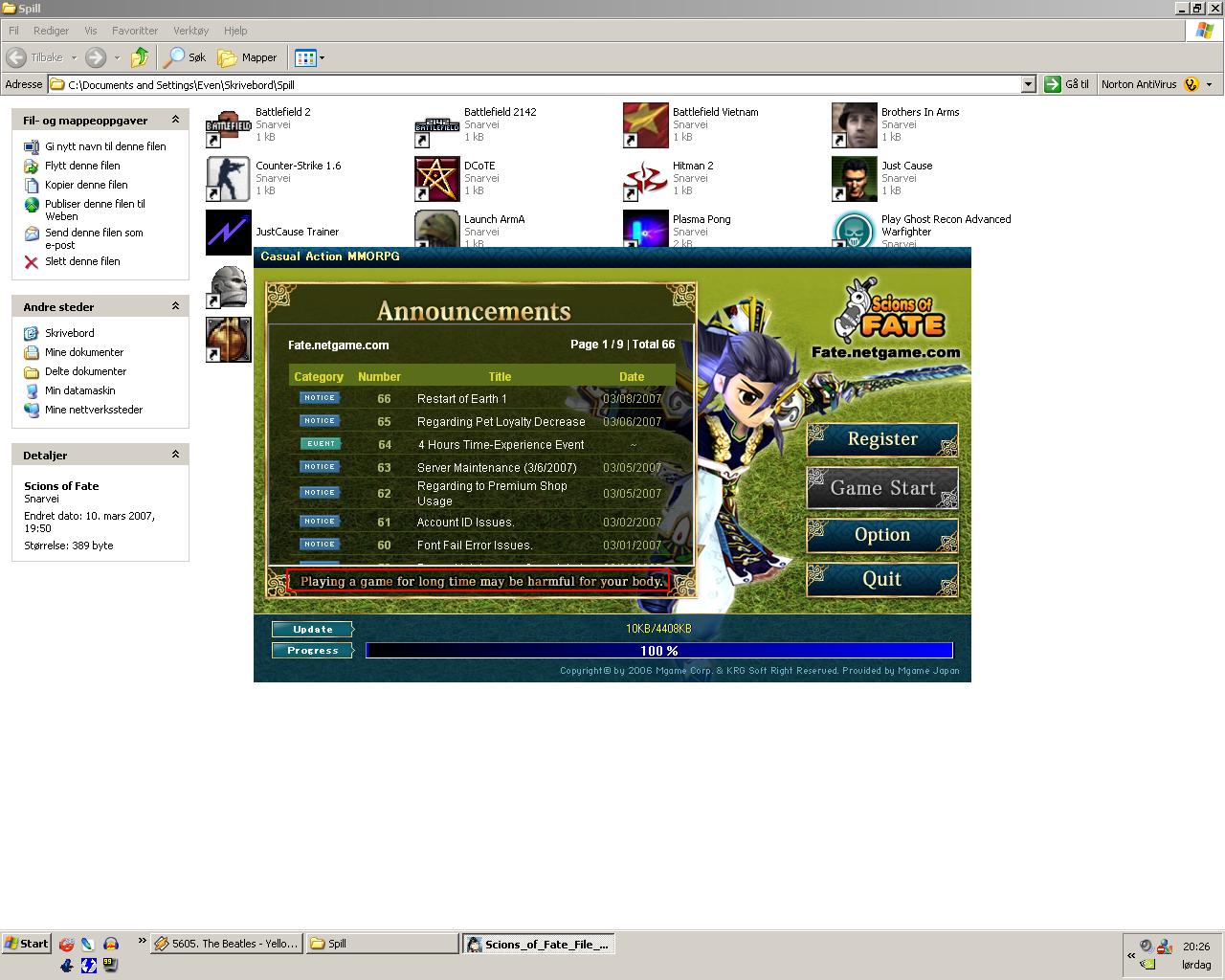
Task: Open Mine nettverkssteder link
Action: [94, 410]
